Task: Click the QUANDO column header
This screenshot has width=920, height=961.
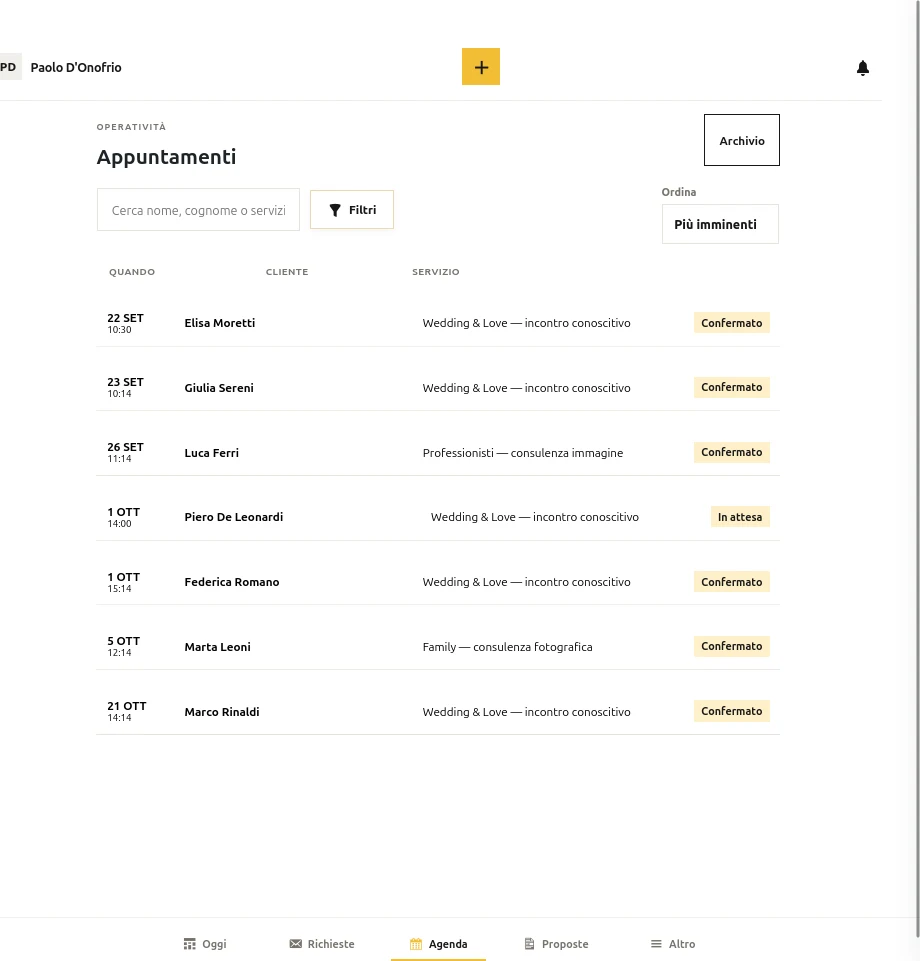Action: (132, 272)
